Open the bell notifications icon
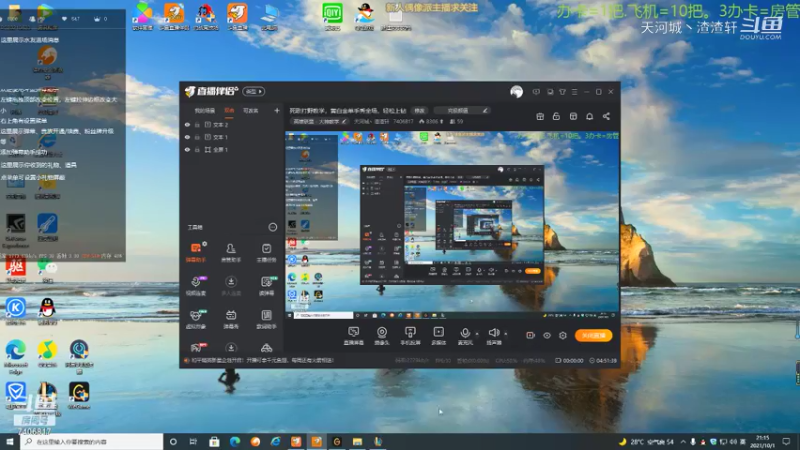 [x=589, y=116]
